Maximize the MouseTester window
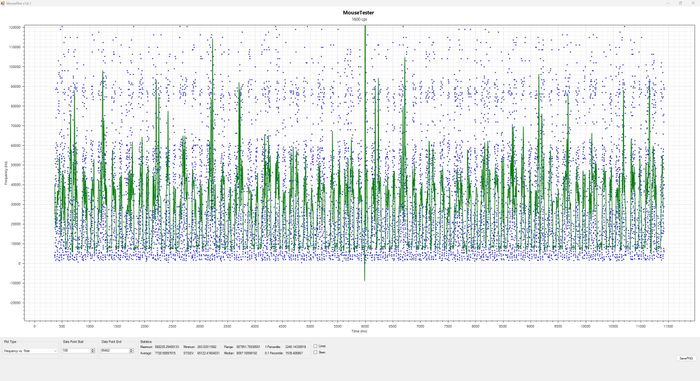 (x=680, y=3)
